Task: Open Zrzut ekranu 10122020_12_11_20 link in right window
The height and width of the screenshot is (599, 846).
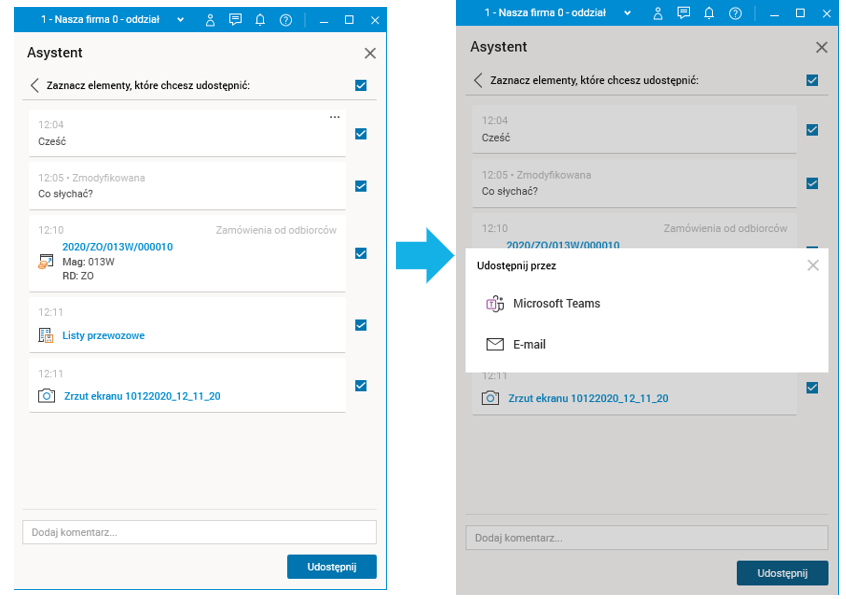Action: pyautogui.click(x=588, y=398)
